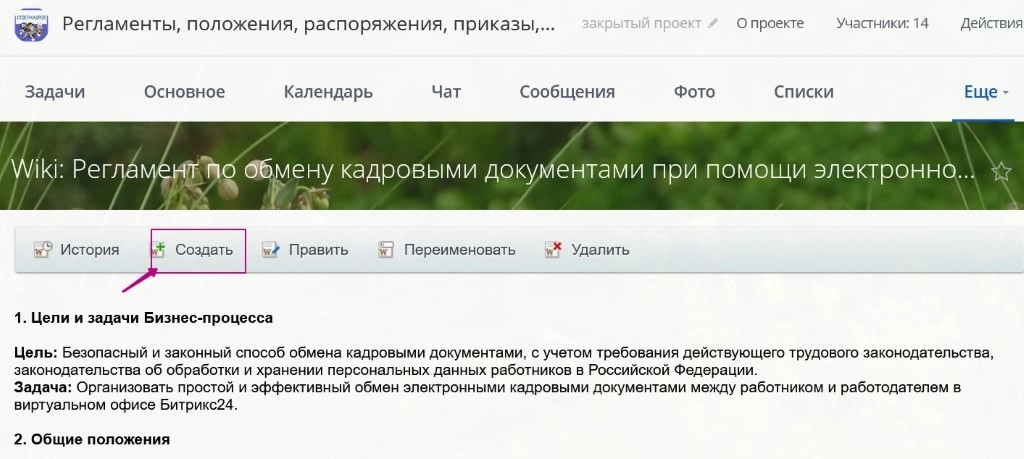This screenshot has width=1024, height=459.
Task: Switch to the Чат tab
Action: point(446,92)
